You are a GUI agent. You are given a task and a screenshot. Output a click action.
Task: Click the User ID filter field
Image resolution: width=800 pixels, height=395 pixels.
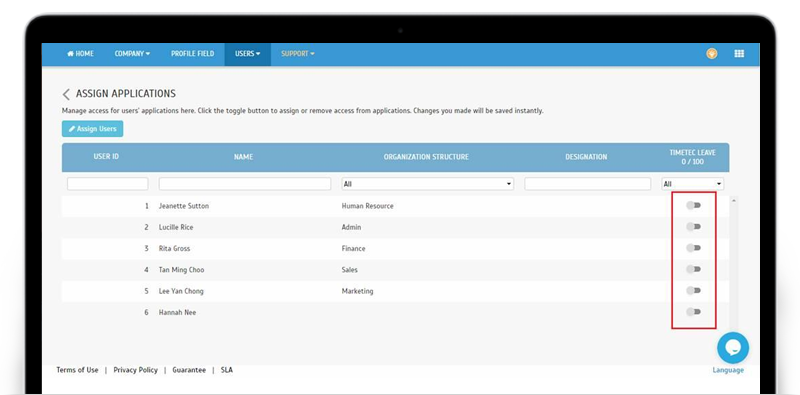click(x=108, y=184)
